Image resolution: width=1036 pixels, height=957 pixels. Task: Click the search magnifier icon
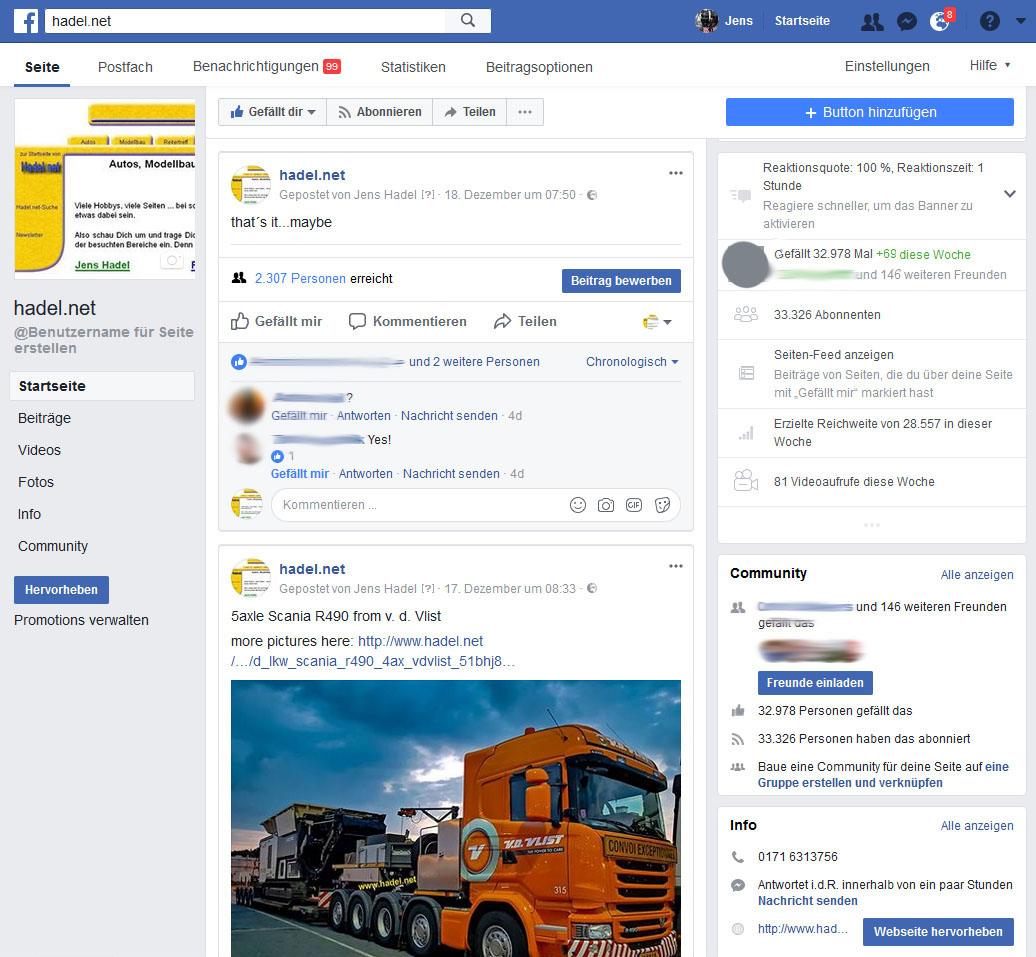point(468,20)
